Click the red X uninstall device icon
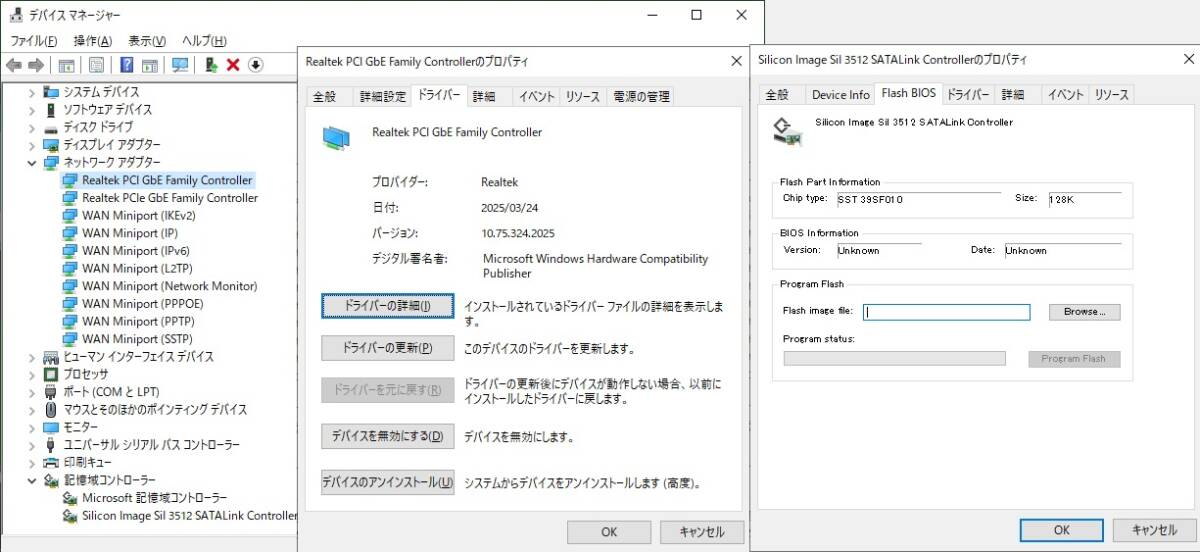This screenshot has width=1200, height=552. (233, 65)
